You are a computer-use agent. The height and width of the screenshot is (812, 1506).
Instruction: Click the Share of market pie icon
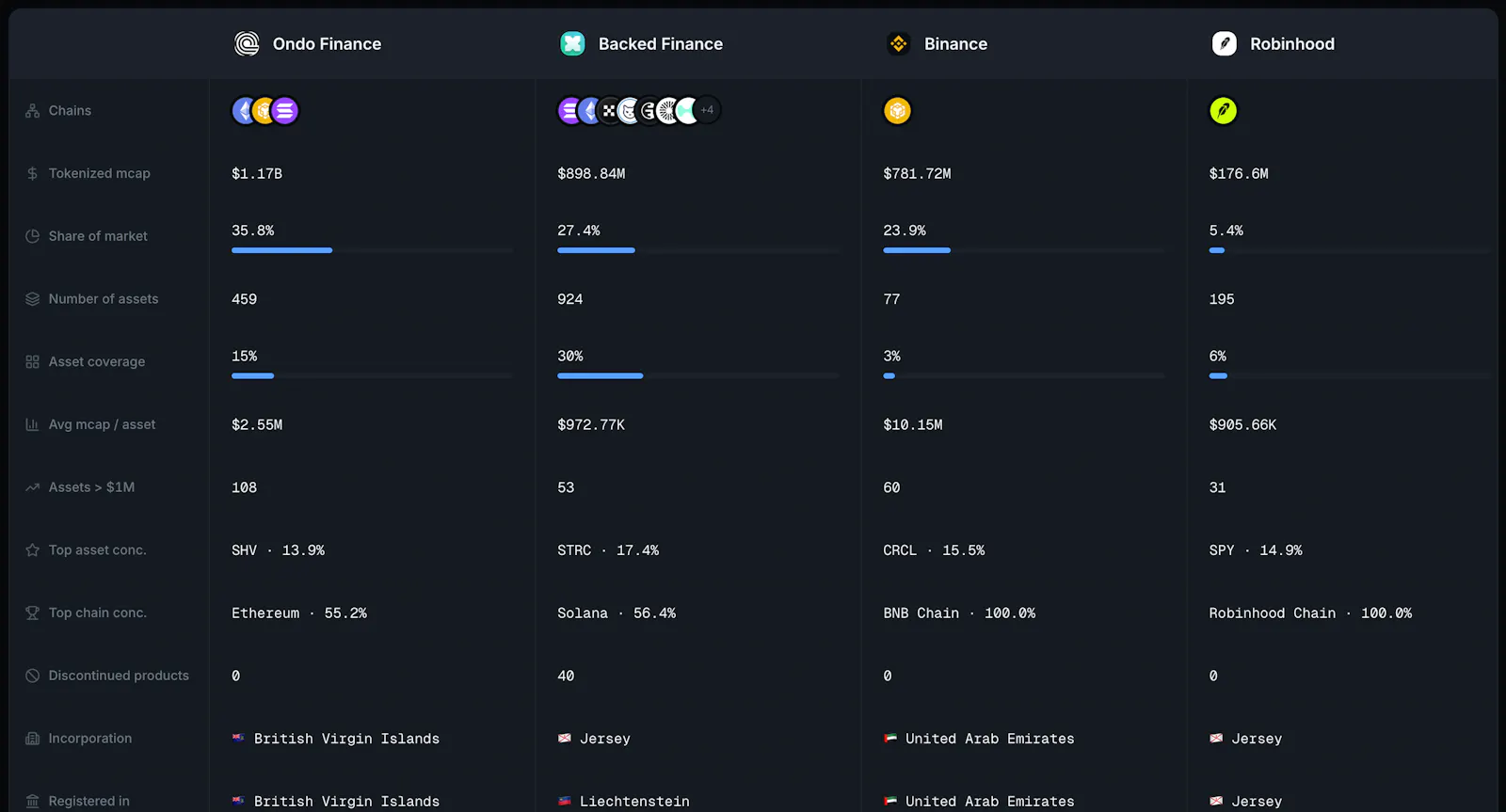pos(32,236)
